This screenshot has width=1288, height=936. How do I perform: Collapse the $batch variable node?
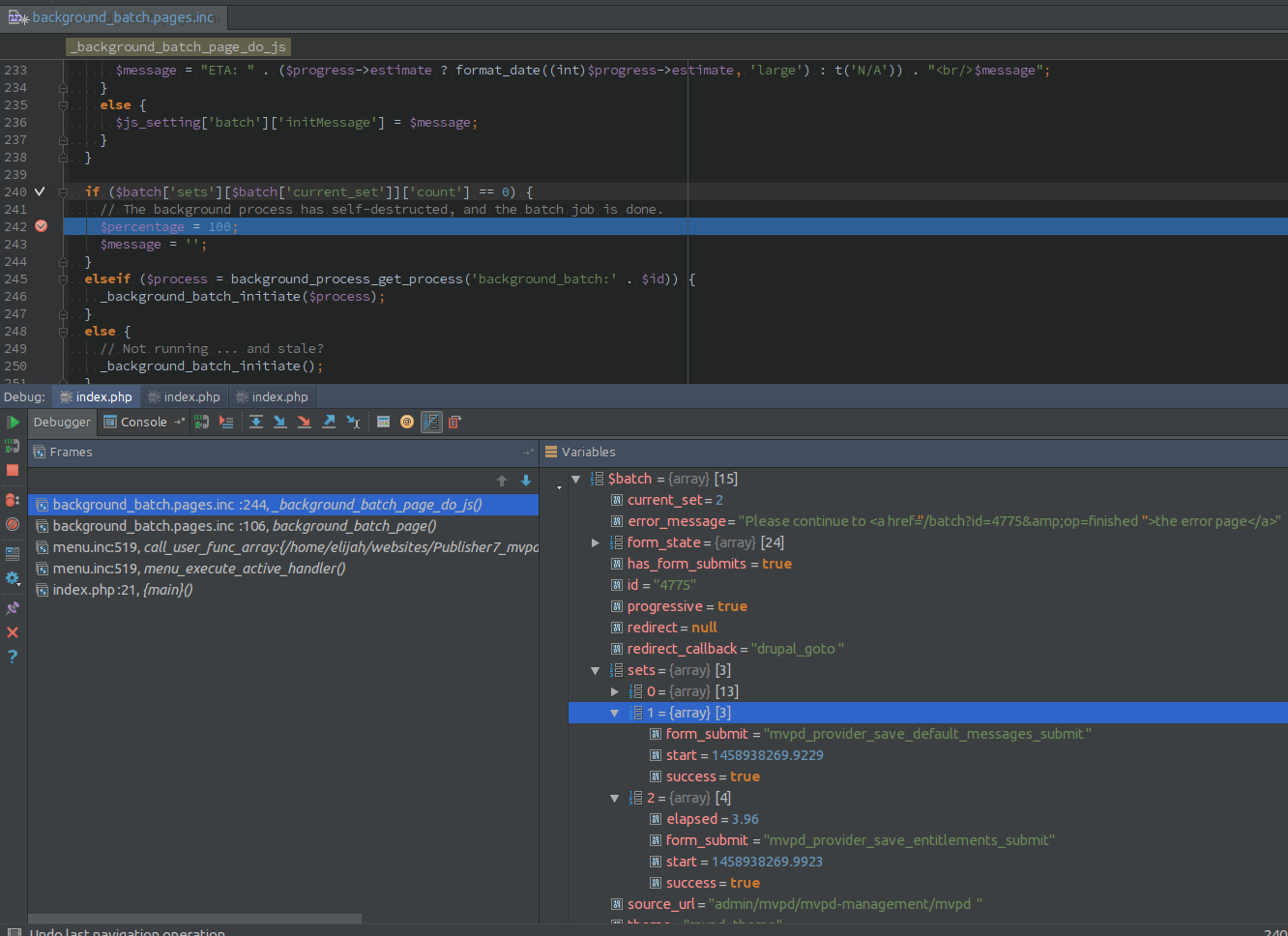coord(576,479)
